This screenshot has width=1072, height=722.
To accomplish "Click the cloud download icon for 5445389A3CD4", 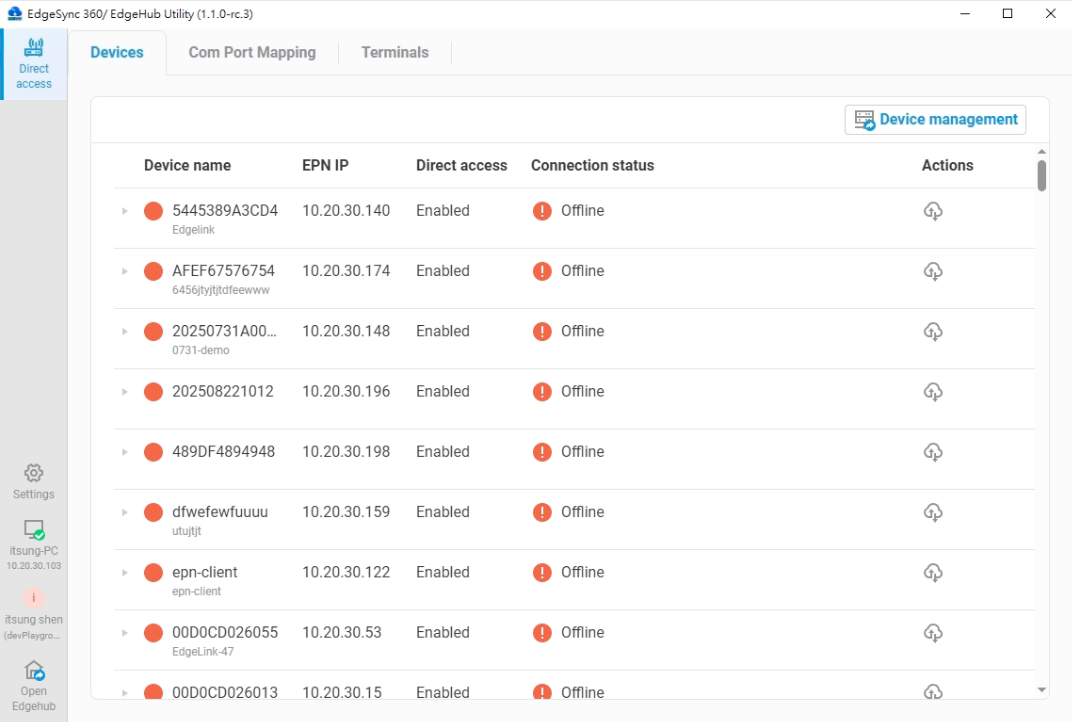I will [933, 211].
